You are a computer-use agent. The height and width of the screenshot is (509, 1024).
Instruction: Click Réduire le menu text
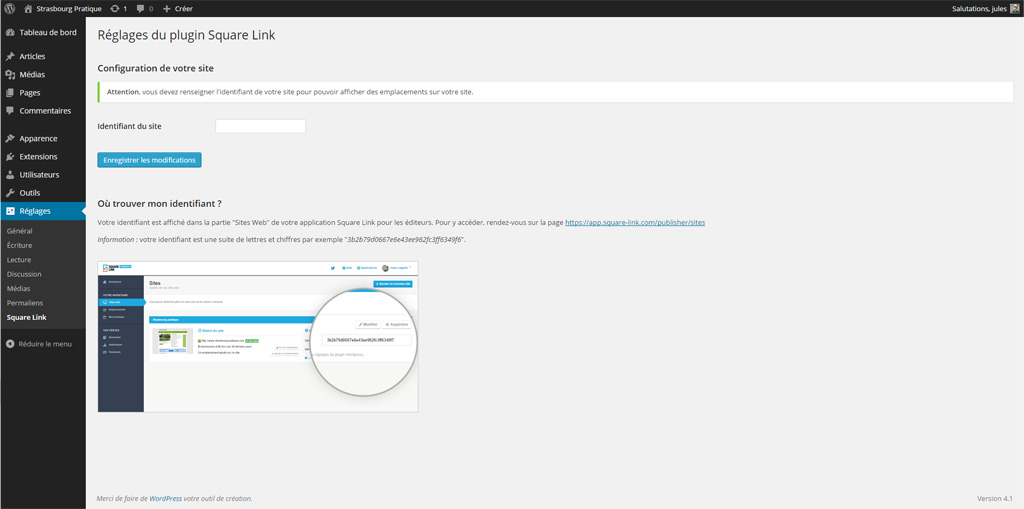[x=45, y=344]
